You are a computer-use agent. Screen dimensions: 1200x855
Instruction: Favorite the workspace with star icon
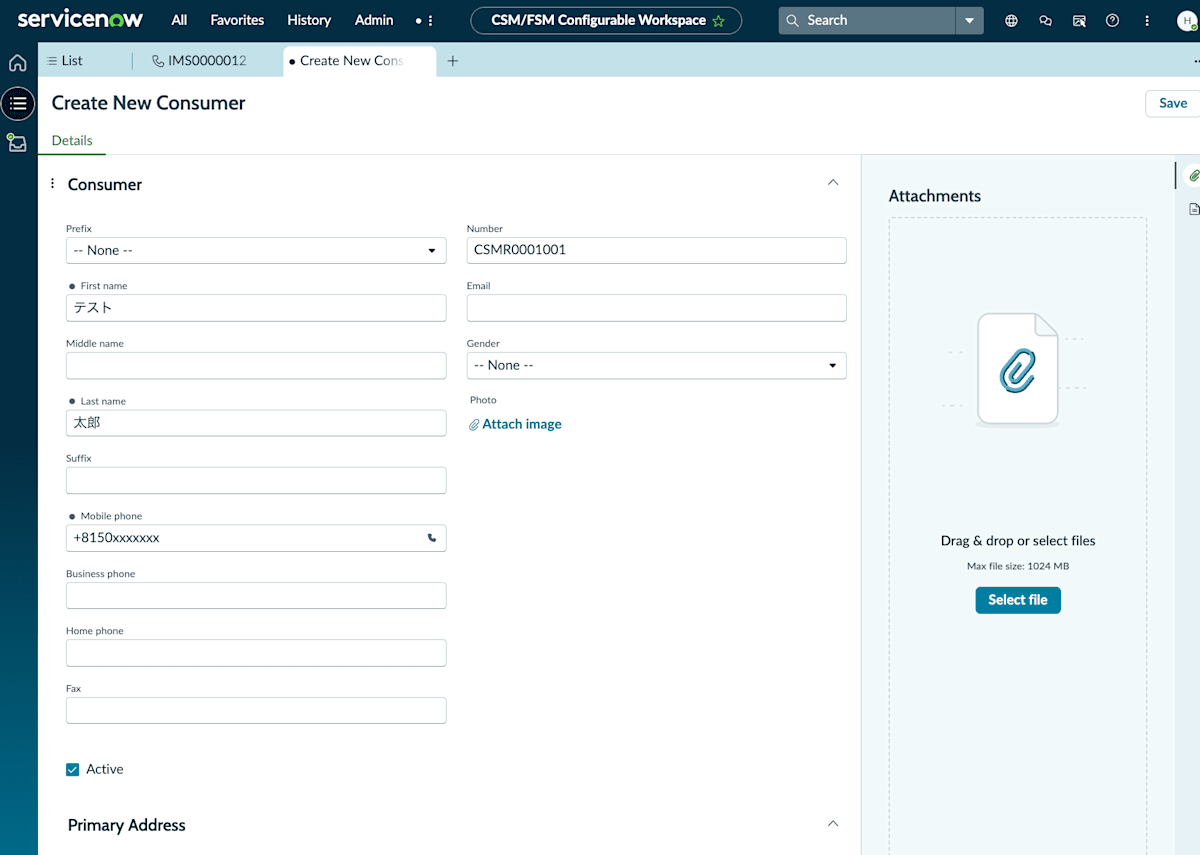pyautogui.click(x=718, y=21)
